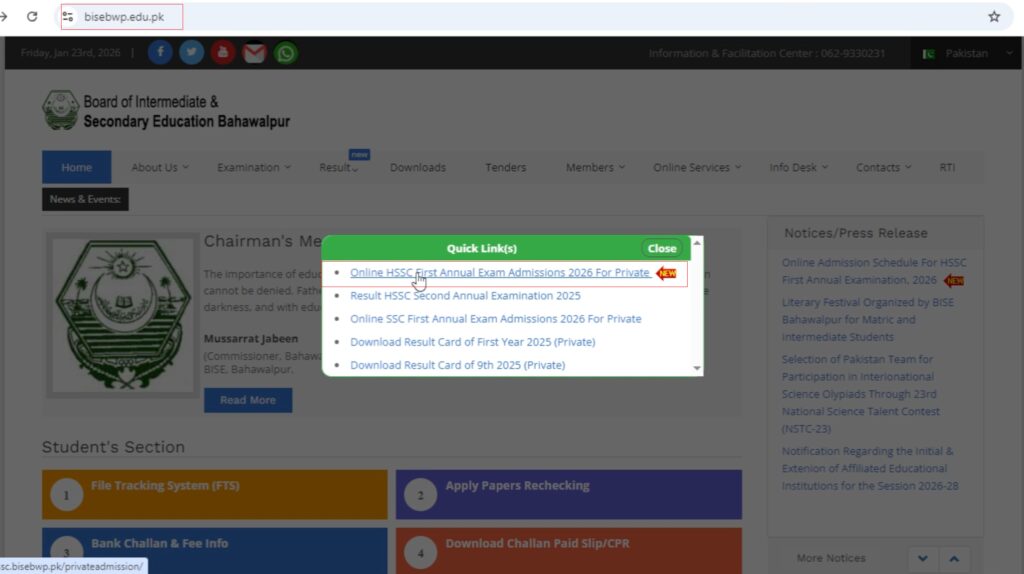Expand the About Us dropdown menu
This screenshot has height=574, width=1024.
(160, 168)
